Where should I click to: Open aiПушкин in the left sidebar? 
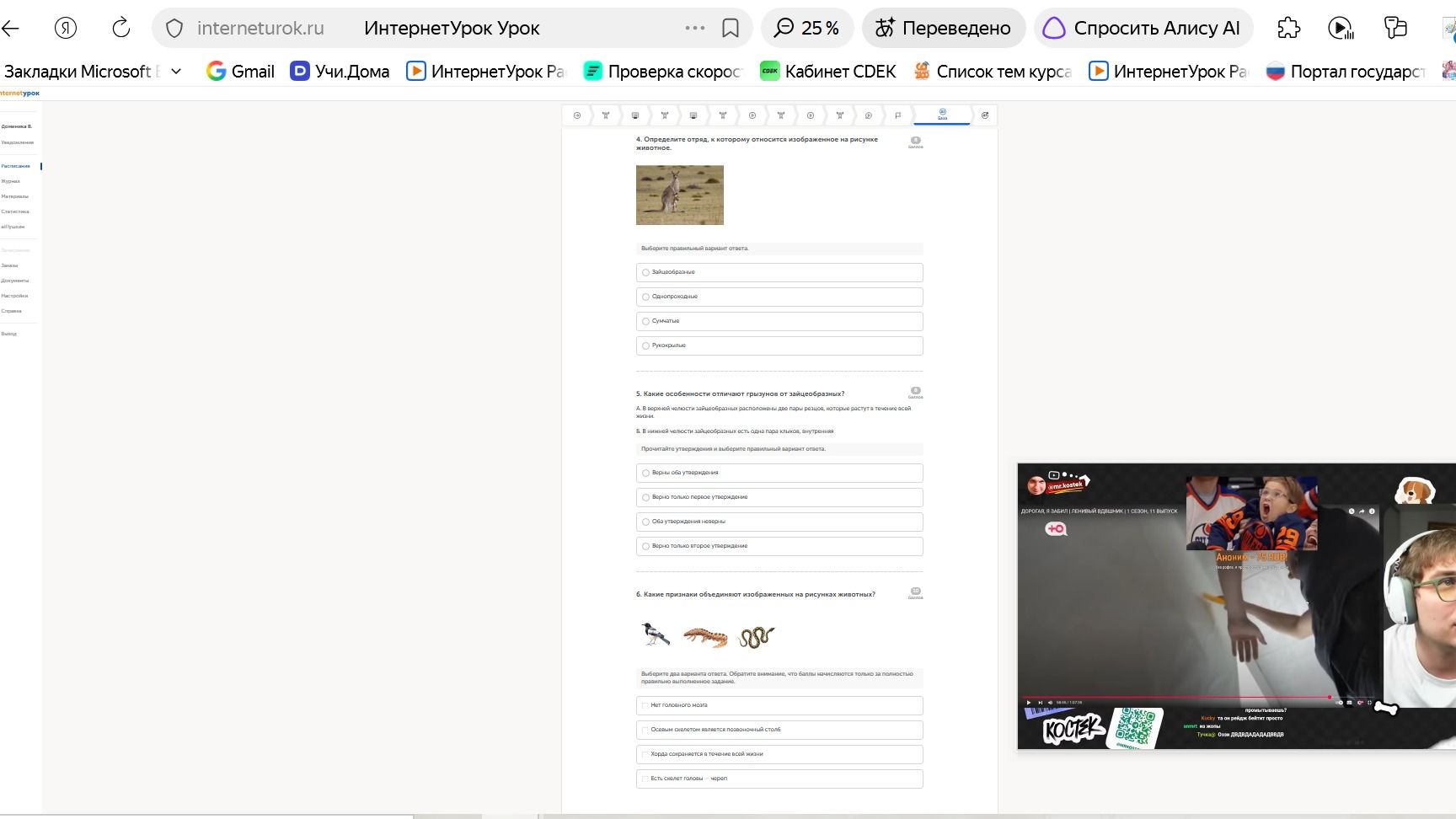click(13, 227)
